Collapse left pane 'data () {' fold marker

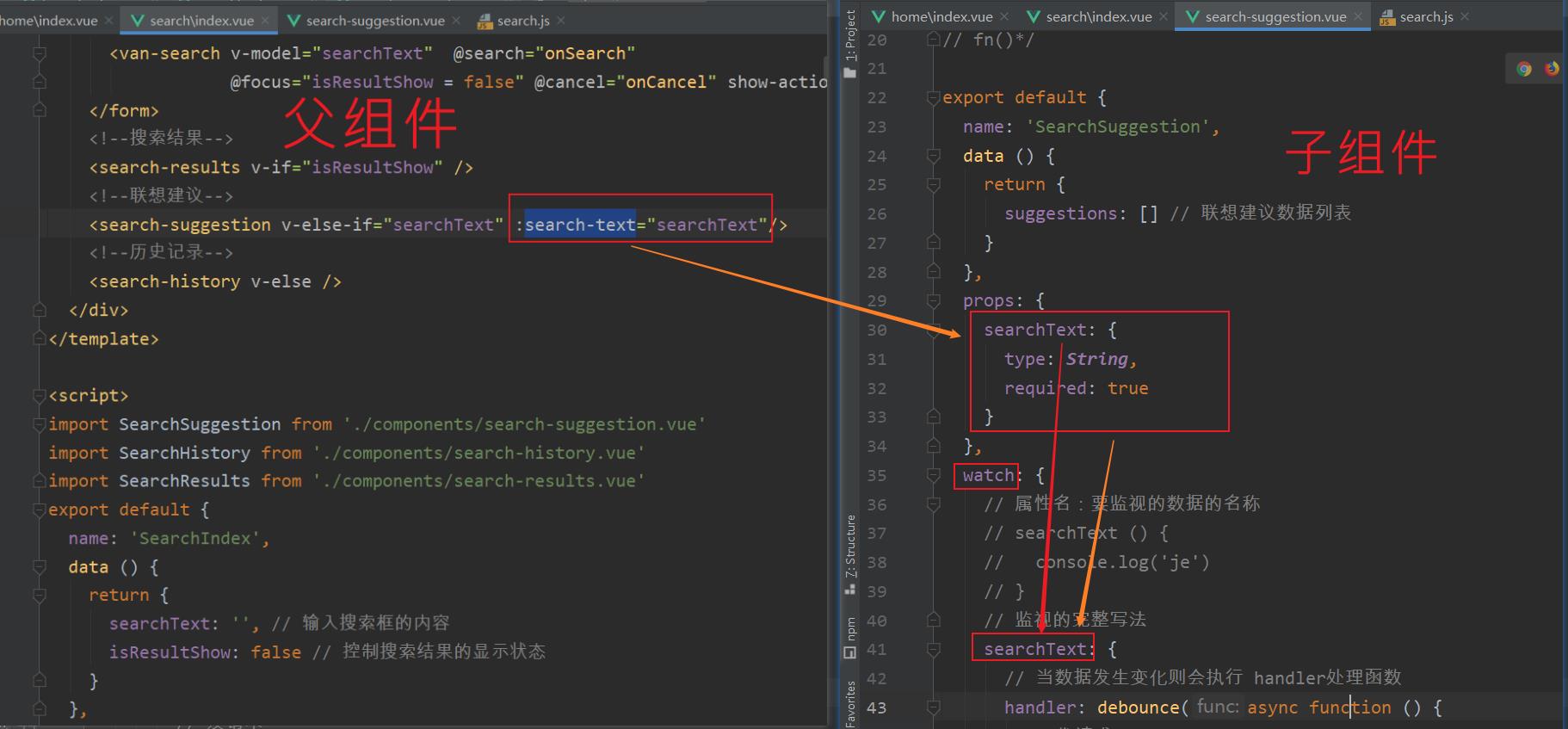tap(39, 567)
